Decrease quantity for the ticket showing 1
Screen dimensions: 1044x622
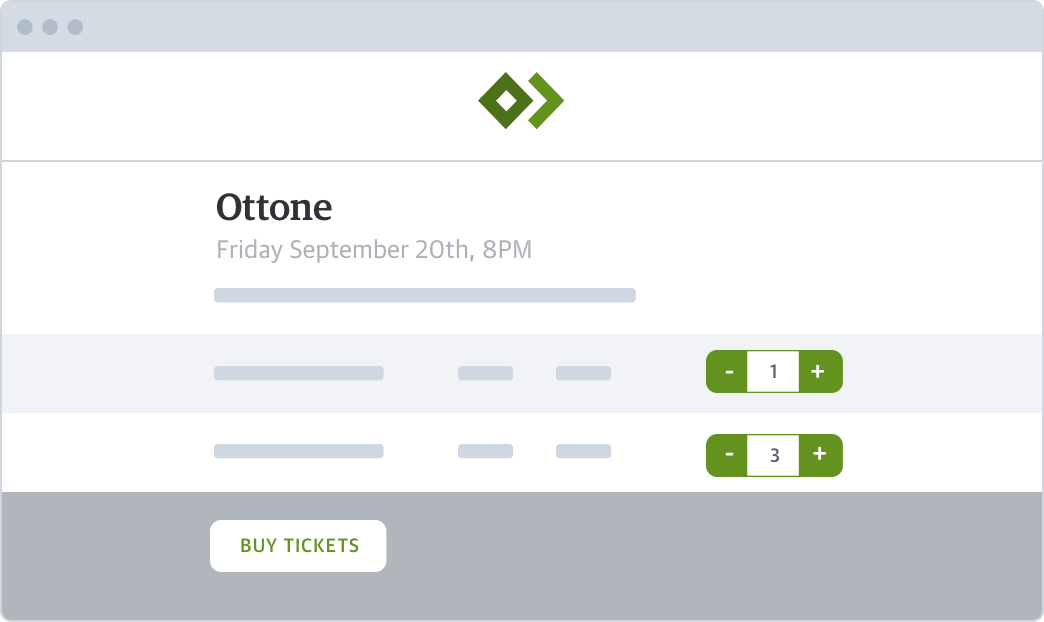pos(727,372)
